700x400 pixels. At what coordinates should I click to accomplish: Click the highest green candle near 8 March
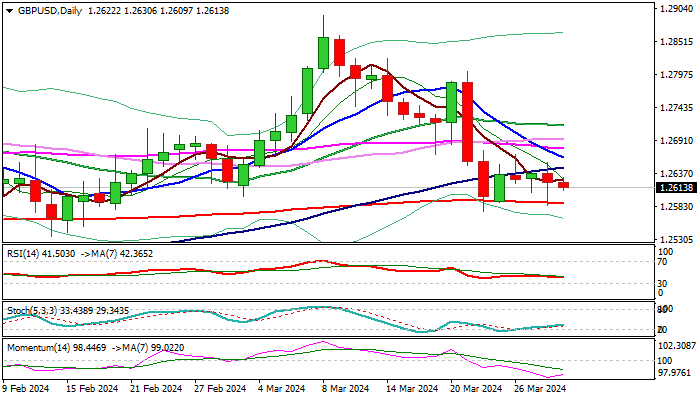323,53
